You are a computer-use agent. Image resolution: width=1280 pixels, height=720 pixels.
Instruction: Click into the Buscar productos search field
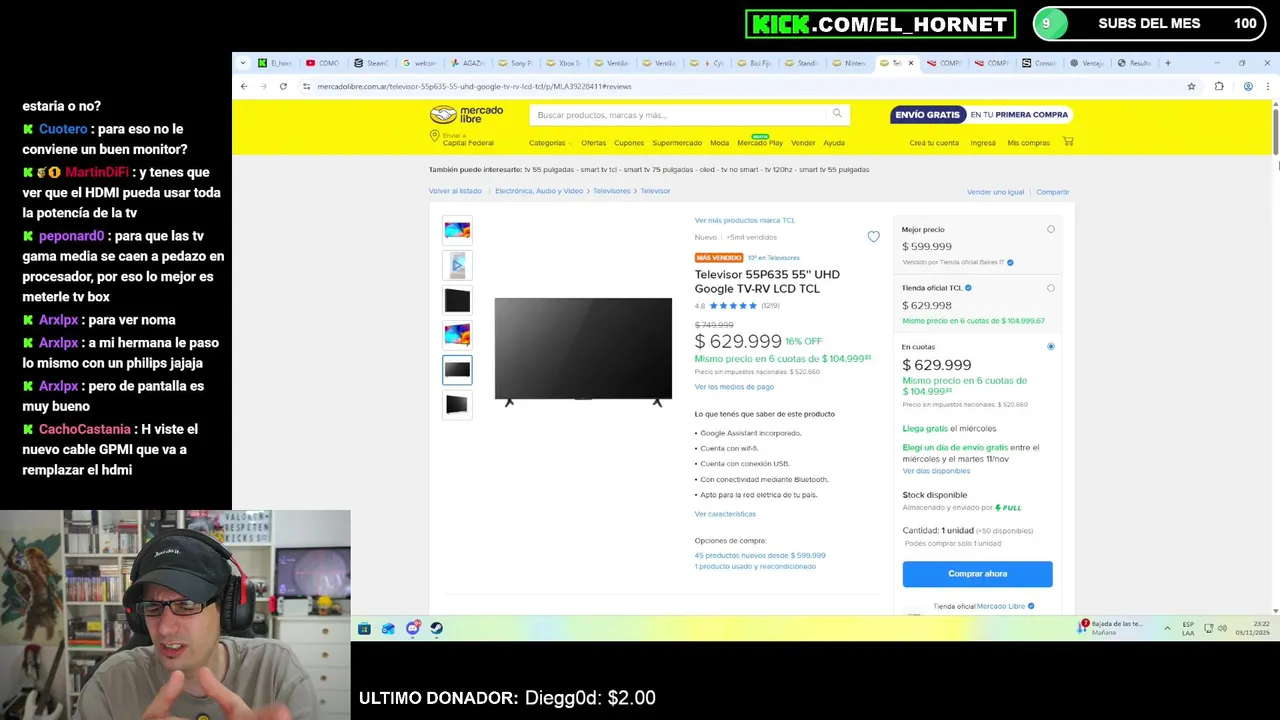click(x=680, y=114)
